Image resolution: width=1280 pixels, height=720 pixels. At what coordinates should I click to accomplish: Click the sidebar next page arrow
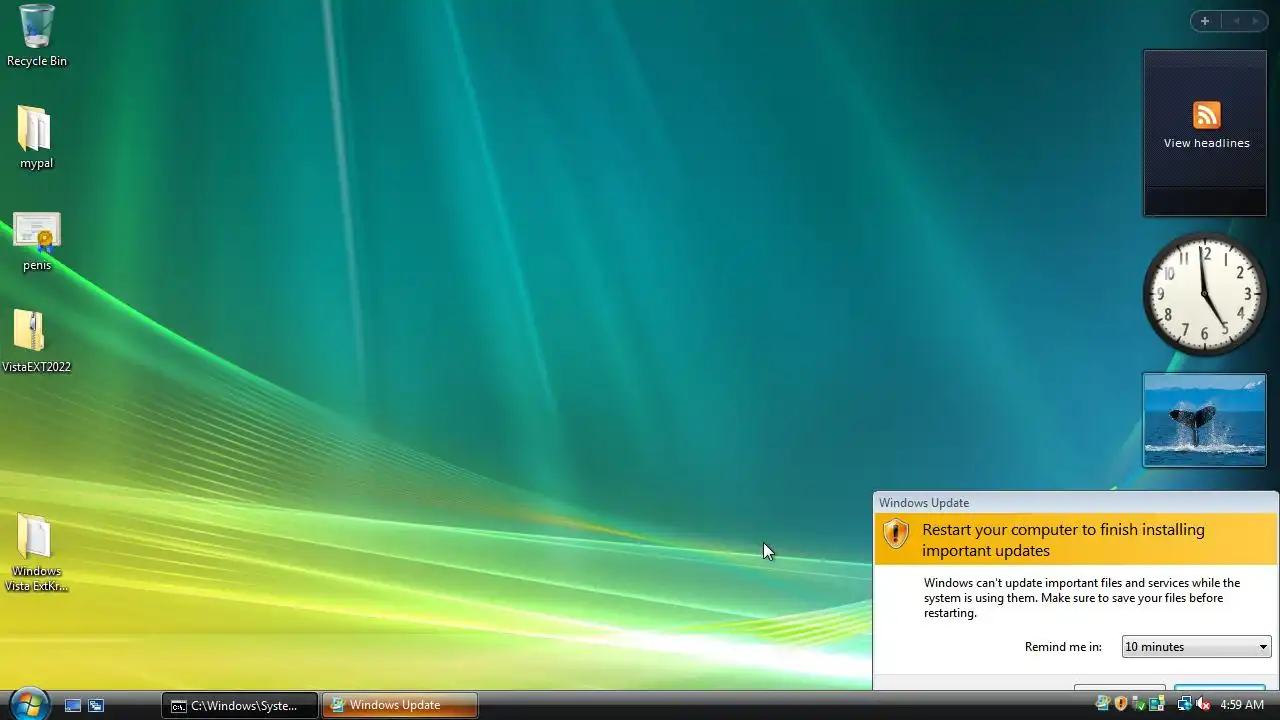[x=1255, y=21]
